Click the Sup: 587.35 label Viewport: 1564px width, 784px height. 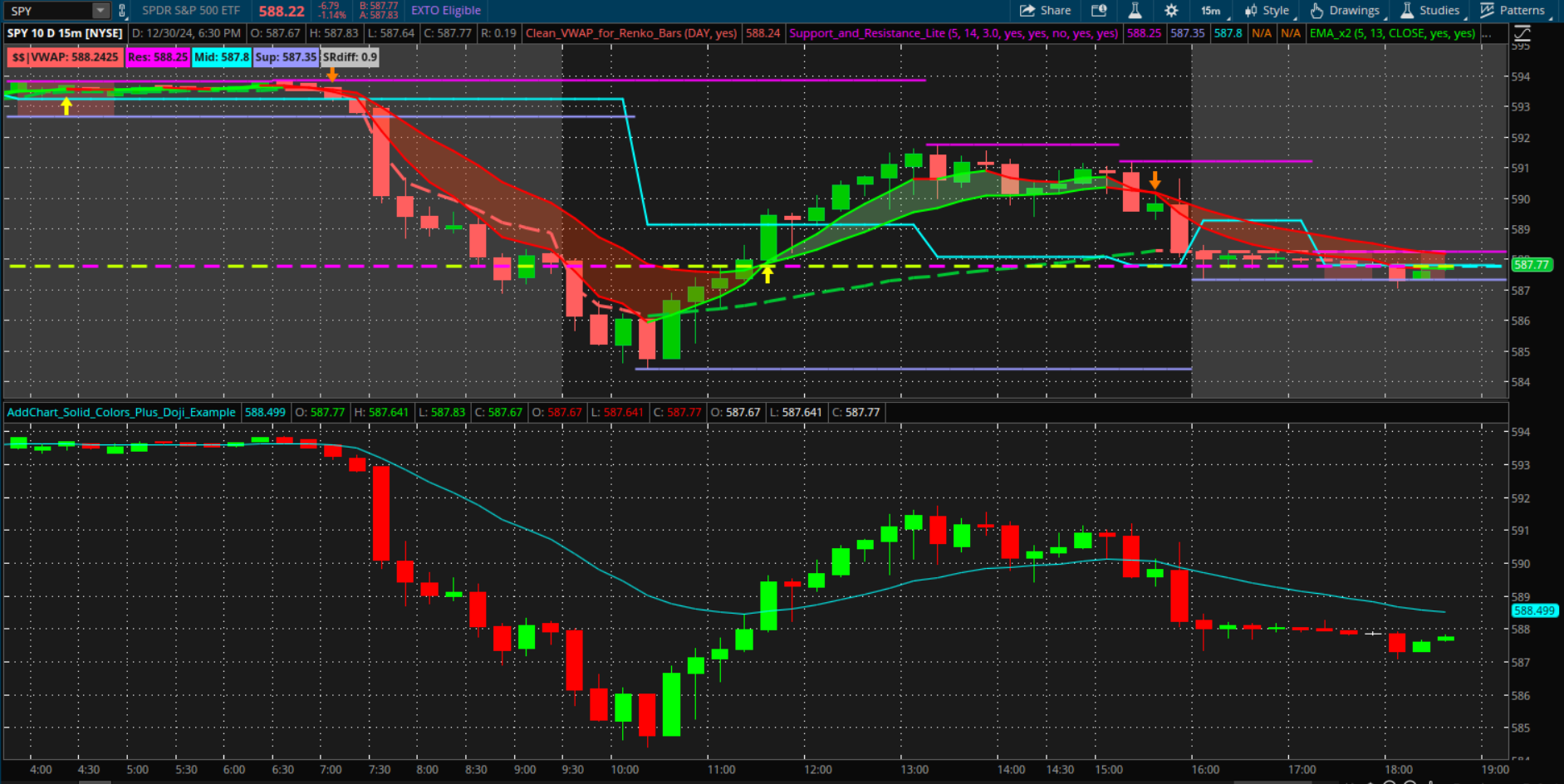point(286,57)
